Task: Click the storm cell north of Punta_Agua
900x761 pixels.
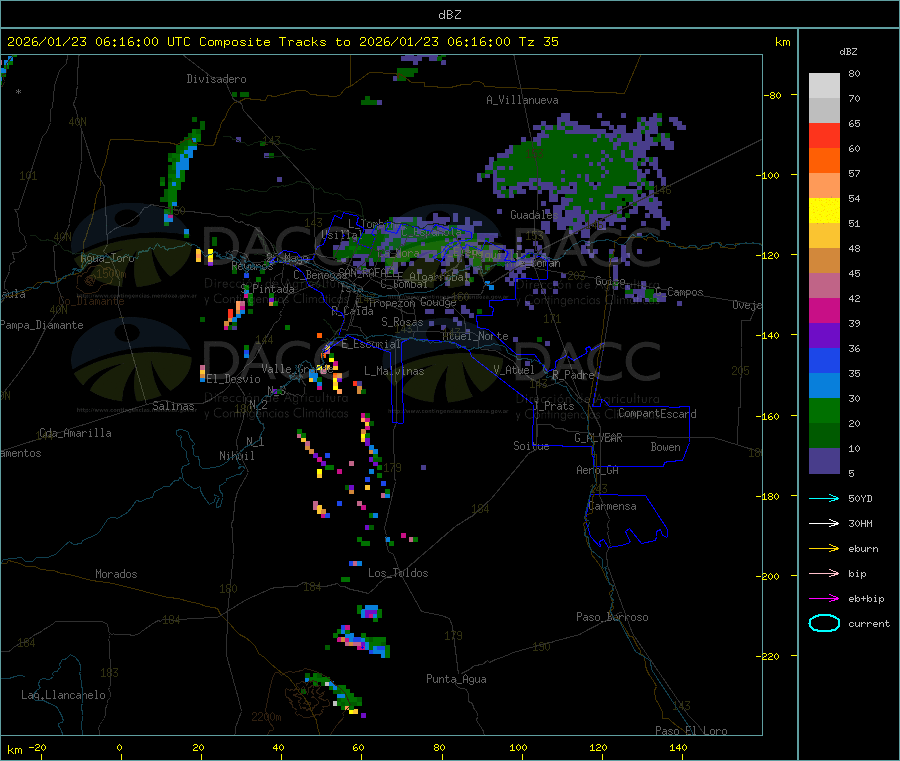Action: 363,642
